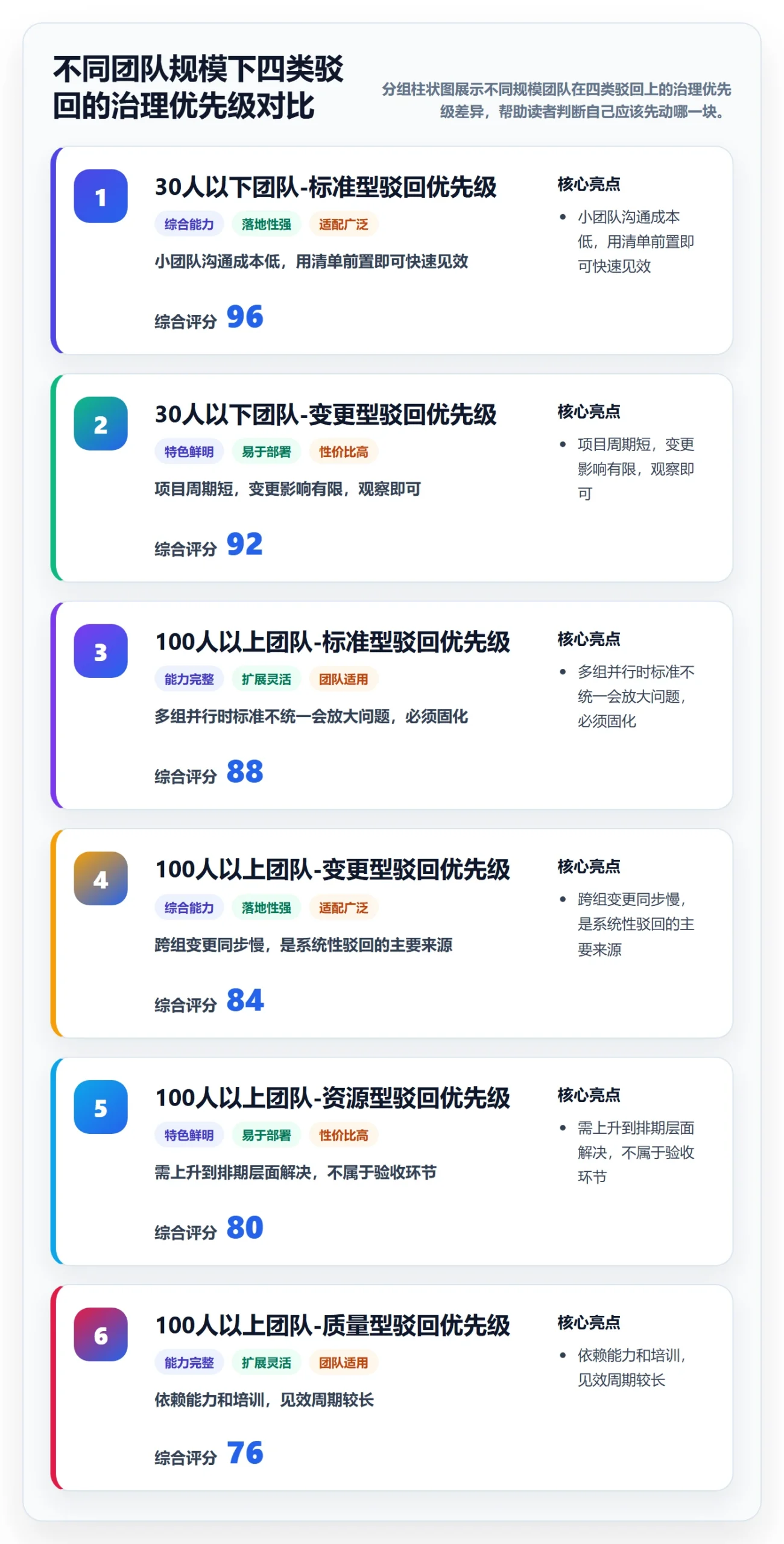Open the card titled 30人以下团队-标准型驳回优先级
This screenshot has height=1544, width=784.
(392, 250)
